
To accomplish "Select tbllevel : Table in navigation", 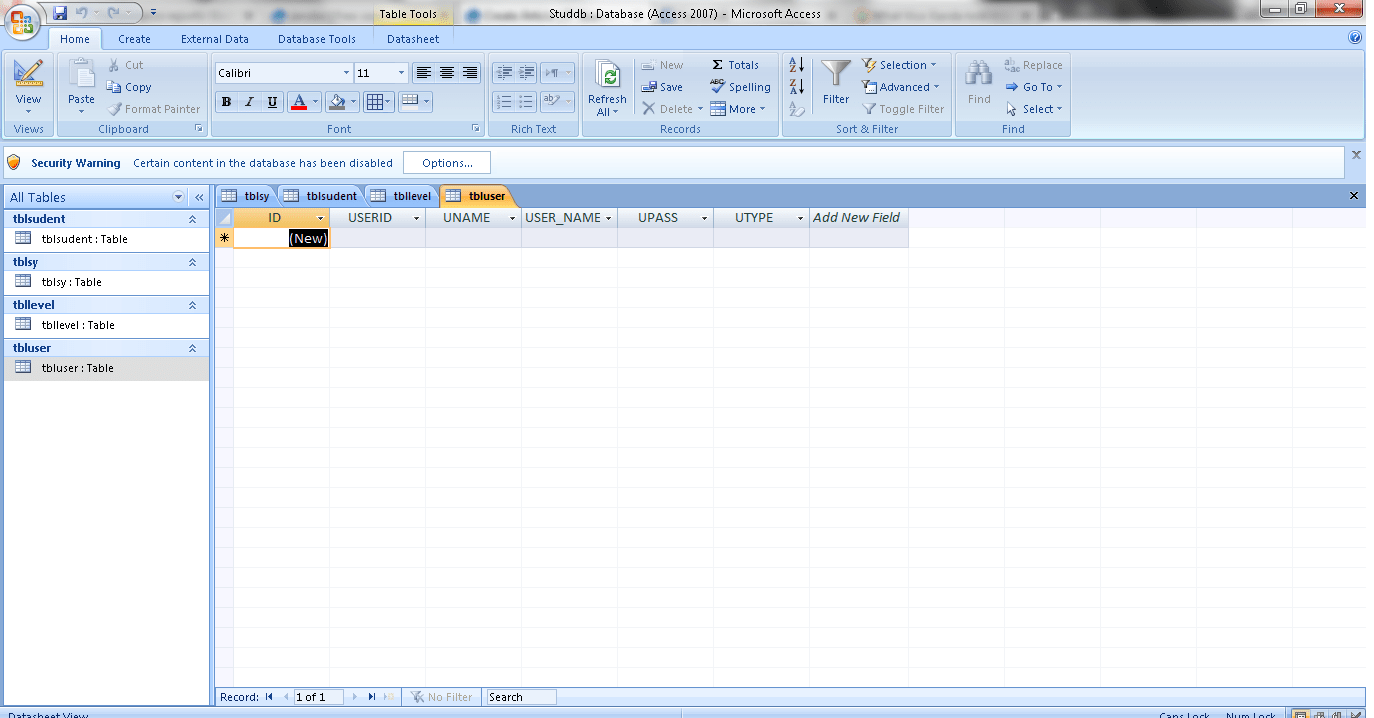I will coord(106,325).
